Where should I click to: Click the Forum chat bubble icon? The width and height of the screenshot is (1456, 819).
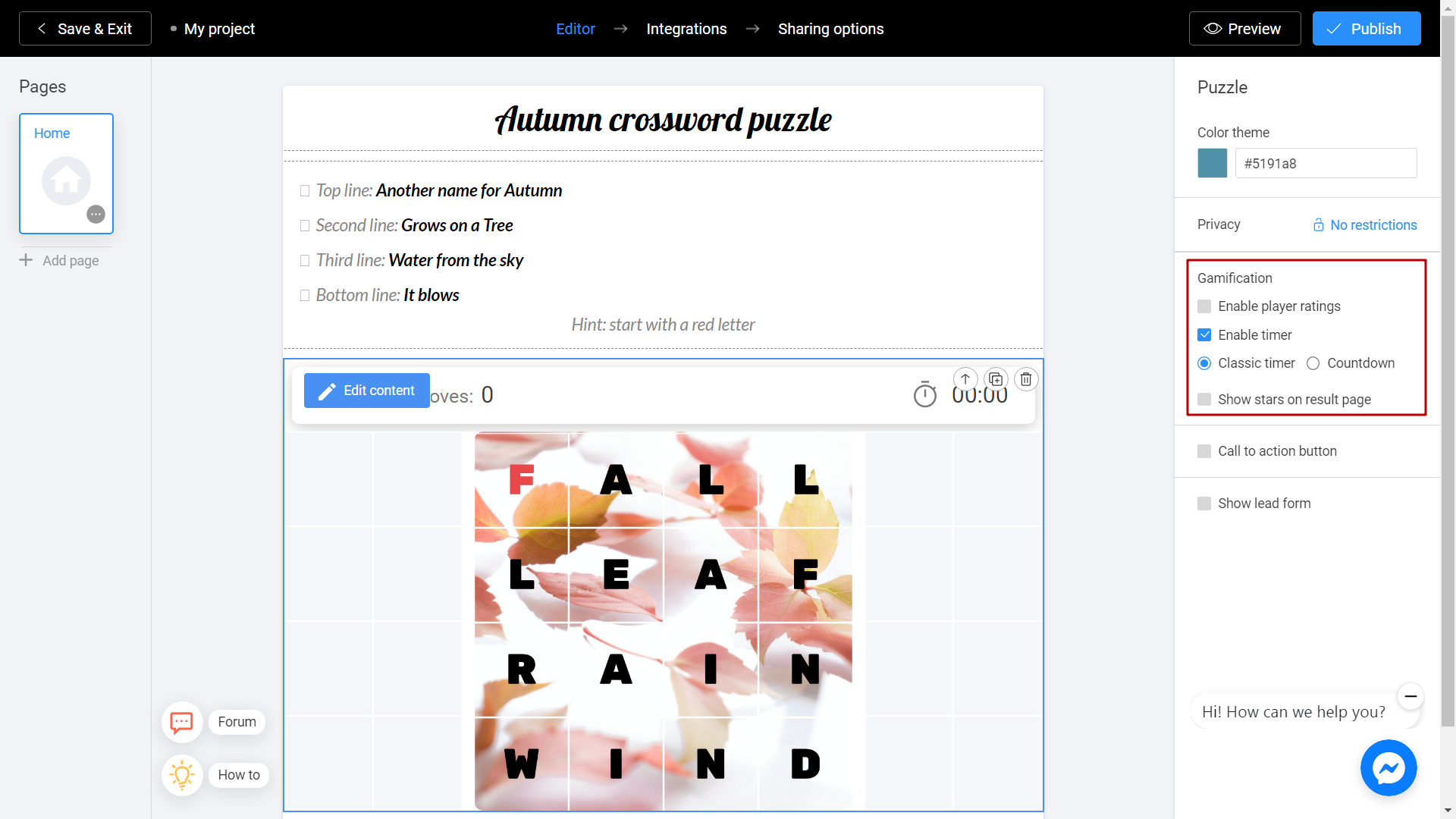180,721
